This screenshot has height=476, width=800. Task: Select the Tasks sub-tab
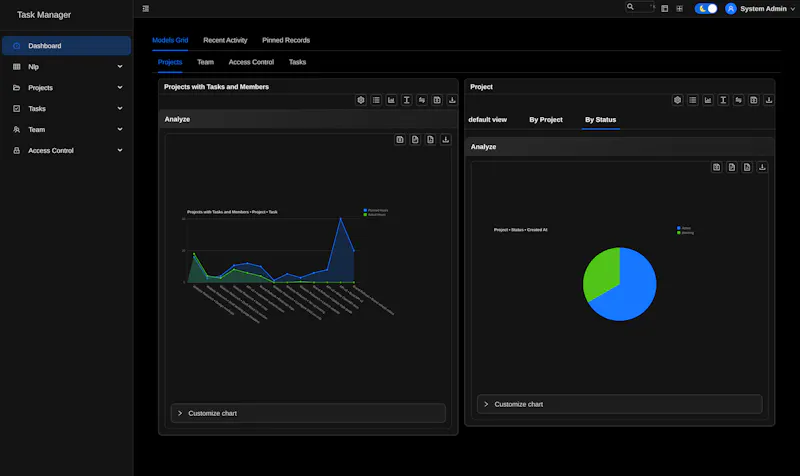pyautogui.click(x=297, y=62)
